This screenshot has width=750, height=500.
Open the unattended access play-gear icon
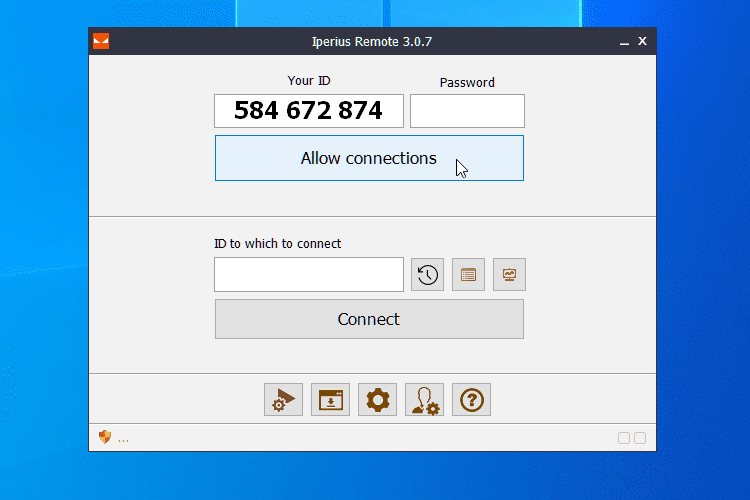[x=283, y=400]
